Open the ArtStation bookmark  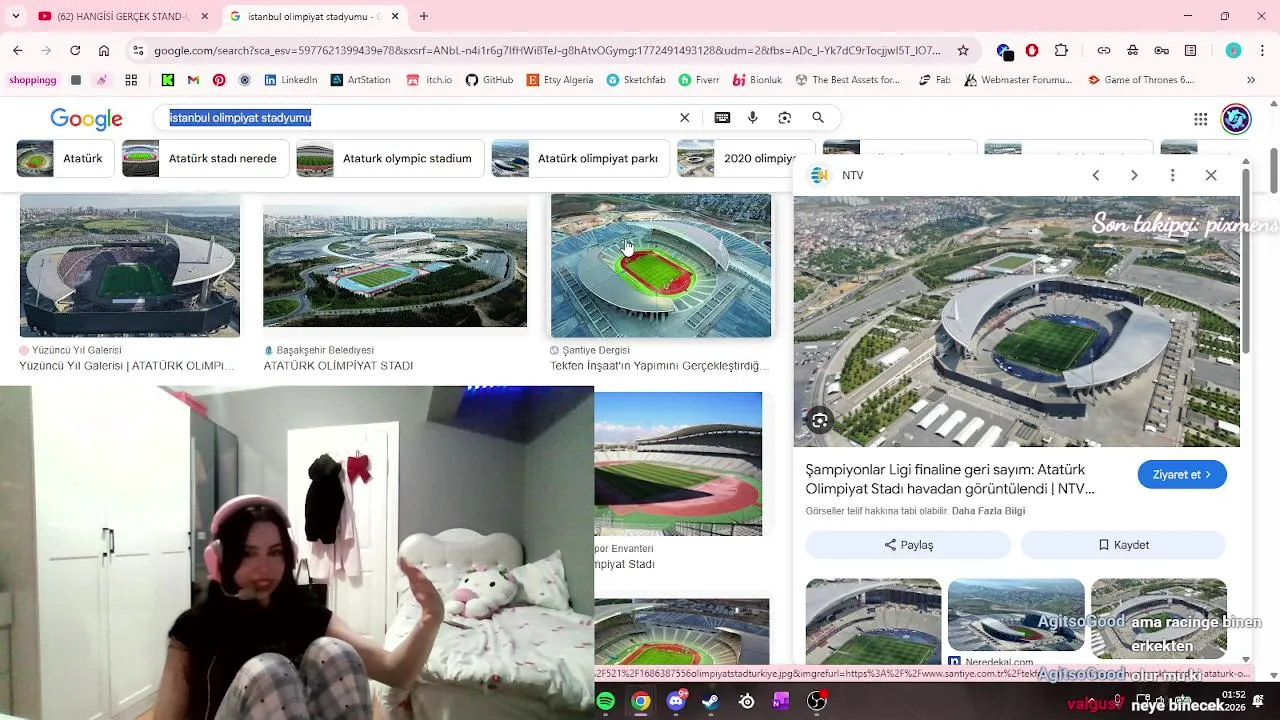click(360, 80)
